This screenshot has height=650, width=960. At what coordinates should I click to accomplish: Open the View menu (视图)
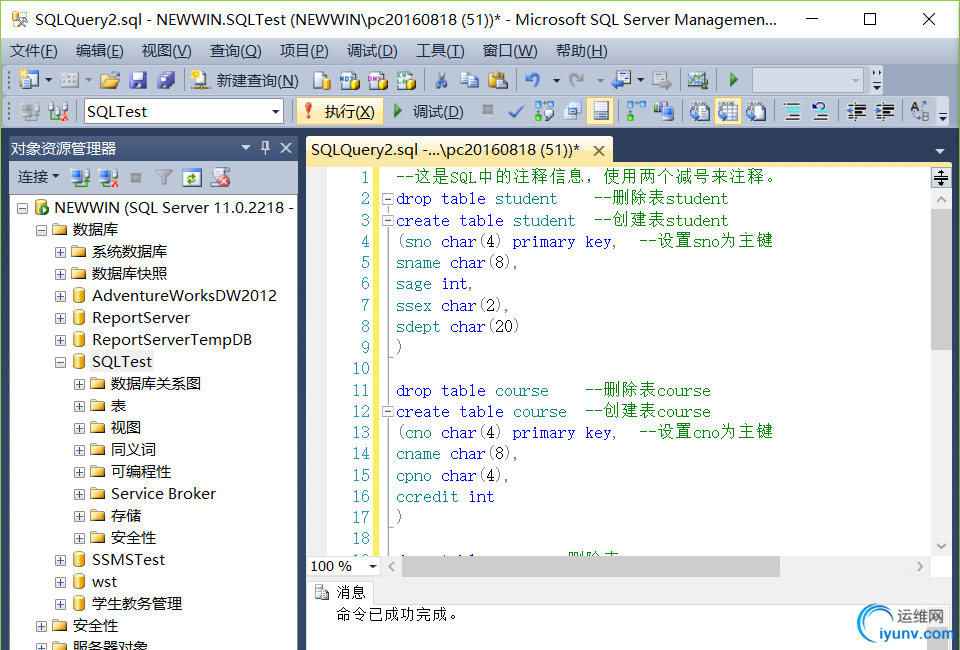click(x=167, y=51)
